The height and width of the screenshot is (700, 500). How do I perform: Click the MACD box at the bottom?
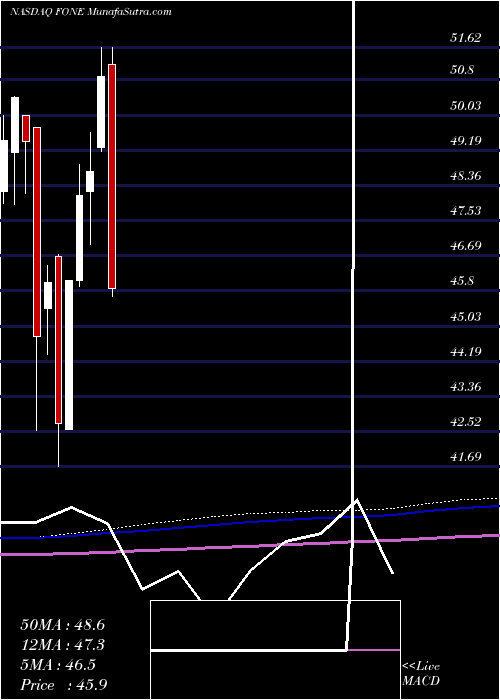coord(275,650)
